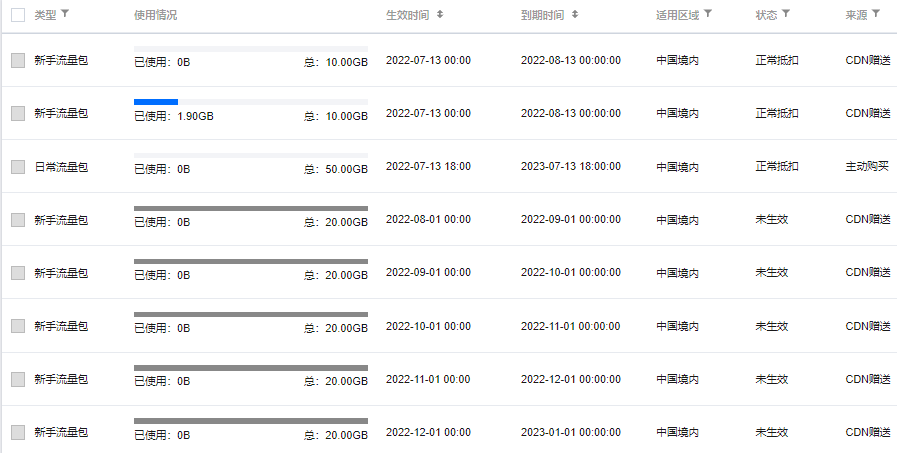Click the 到期时间 sort arrows

574,15
